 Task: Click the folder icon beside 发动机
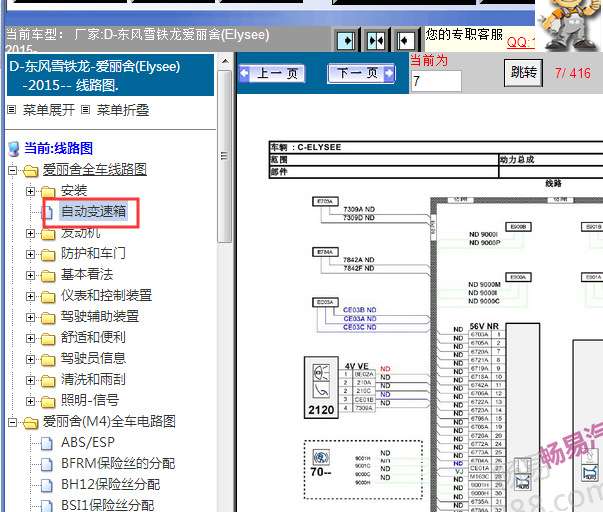point(48,234)
